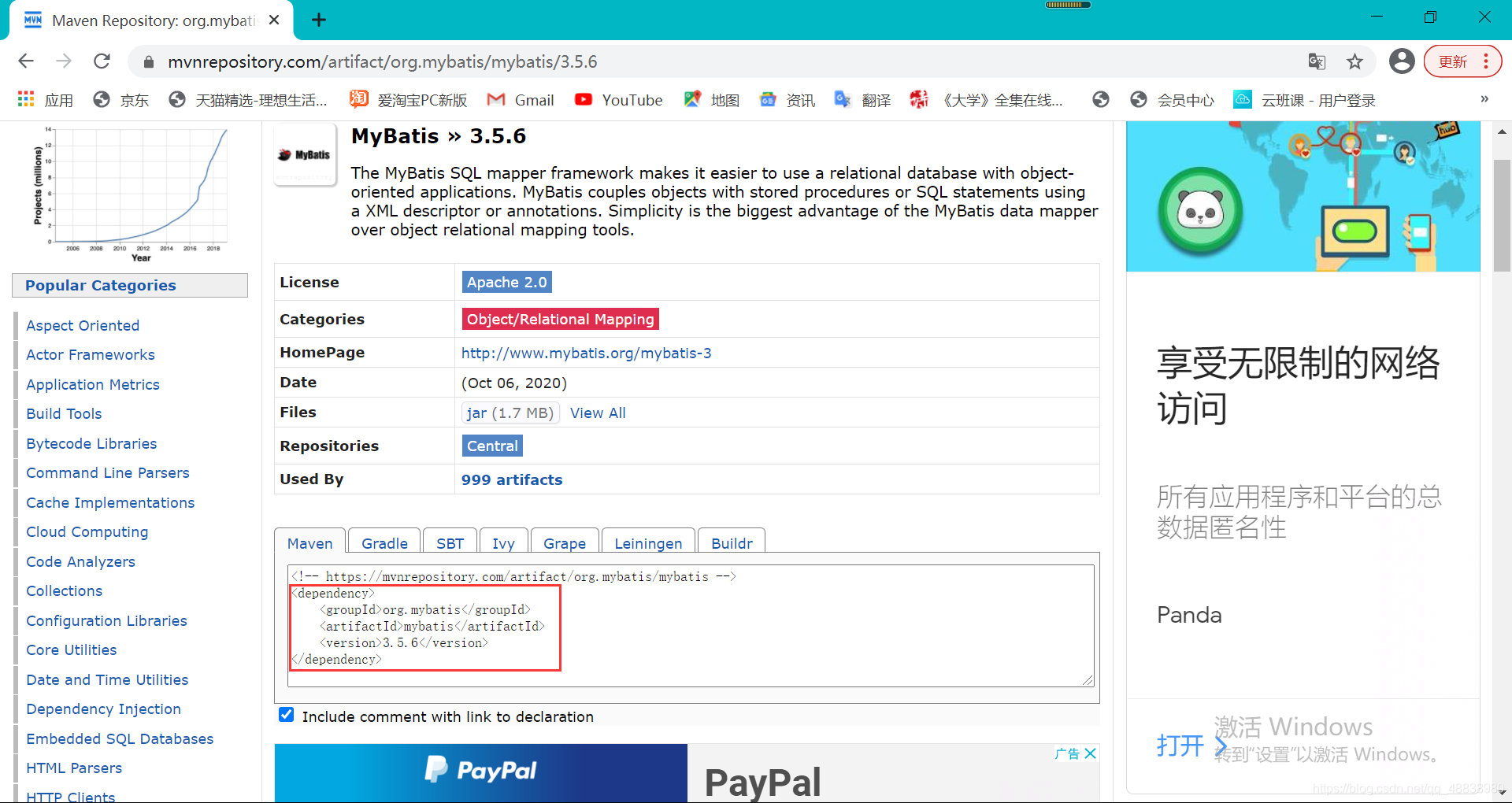Open the Chrome profile avatar
The width and height of the screenshot is (1512, 803).
(x=1402, y=61)
